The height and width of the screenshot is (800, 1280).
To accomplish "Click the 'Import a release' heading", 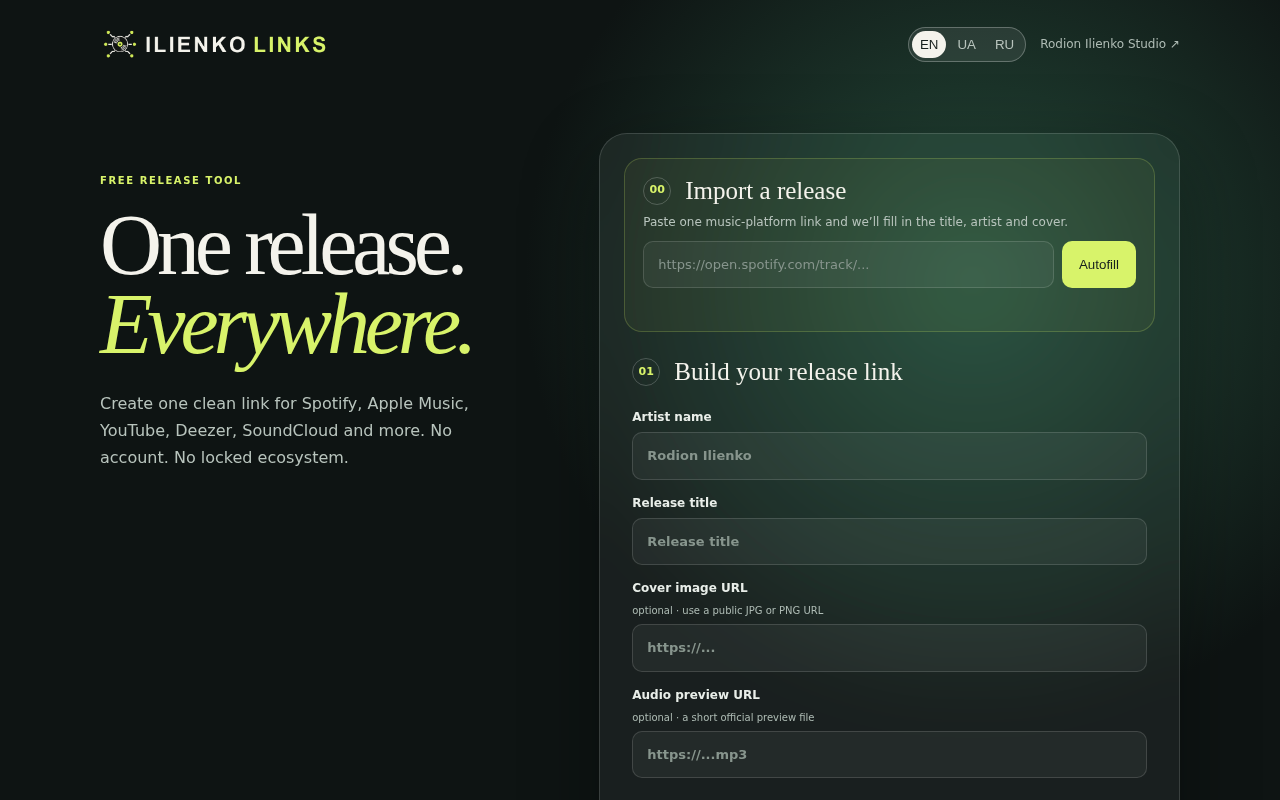I will coord(766,191).
